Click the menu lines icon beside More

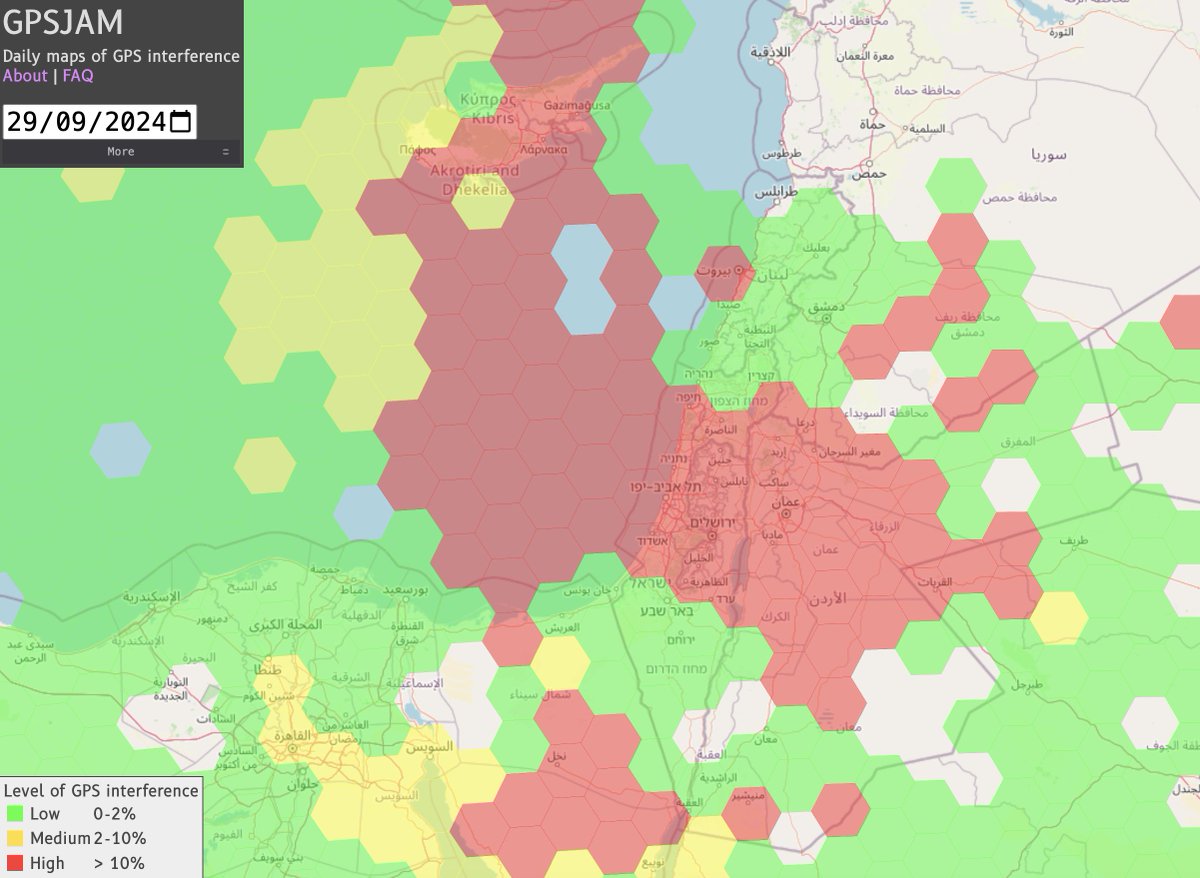coord(226,152)
